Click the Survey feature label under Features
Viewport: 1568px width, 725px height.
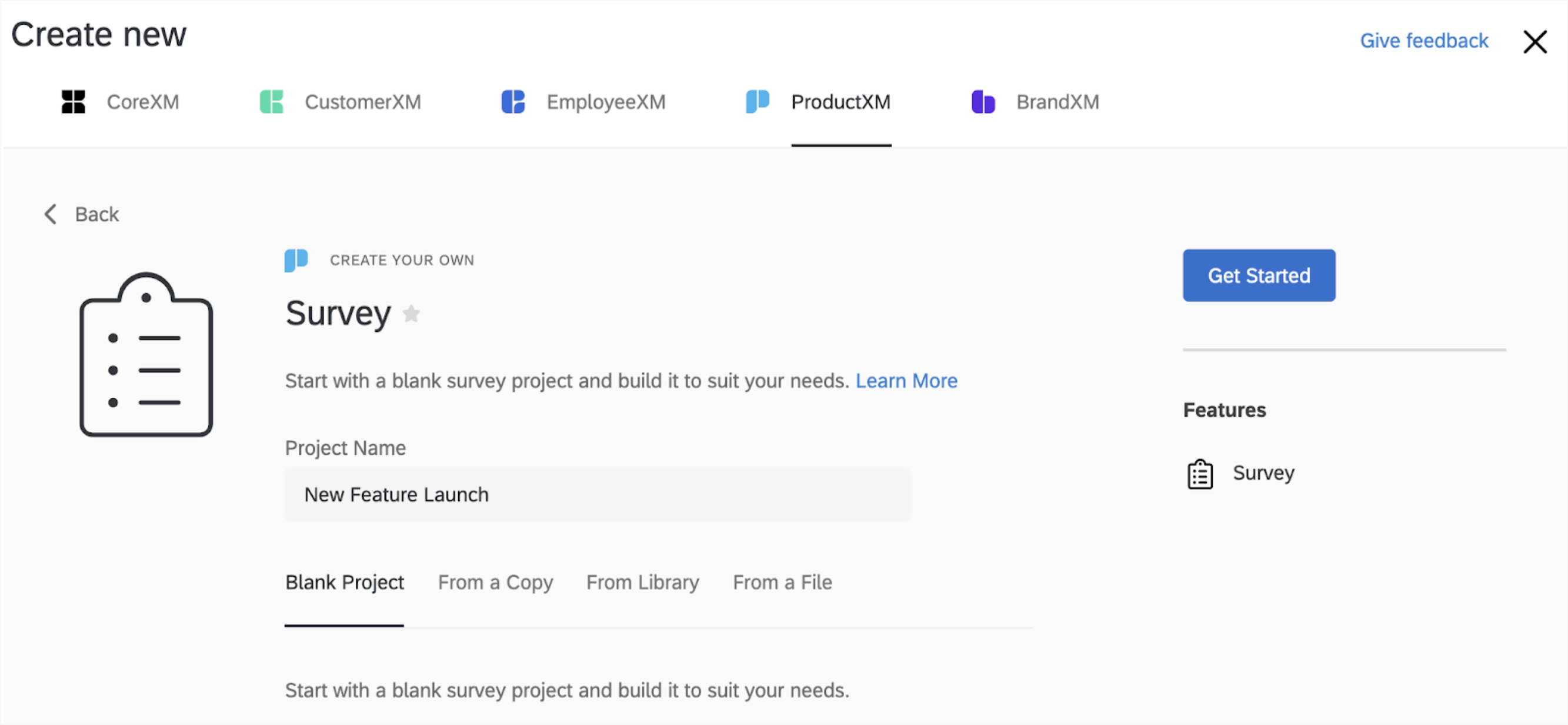tap(1263, 473)
